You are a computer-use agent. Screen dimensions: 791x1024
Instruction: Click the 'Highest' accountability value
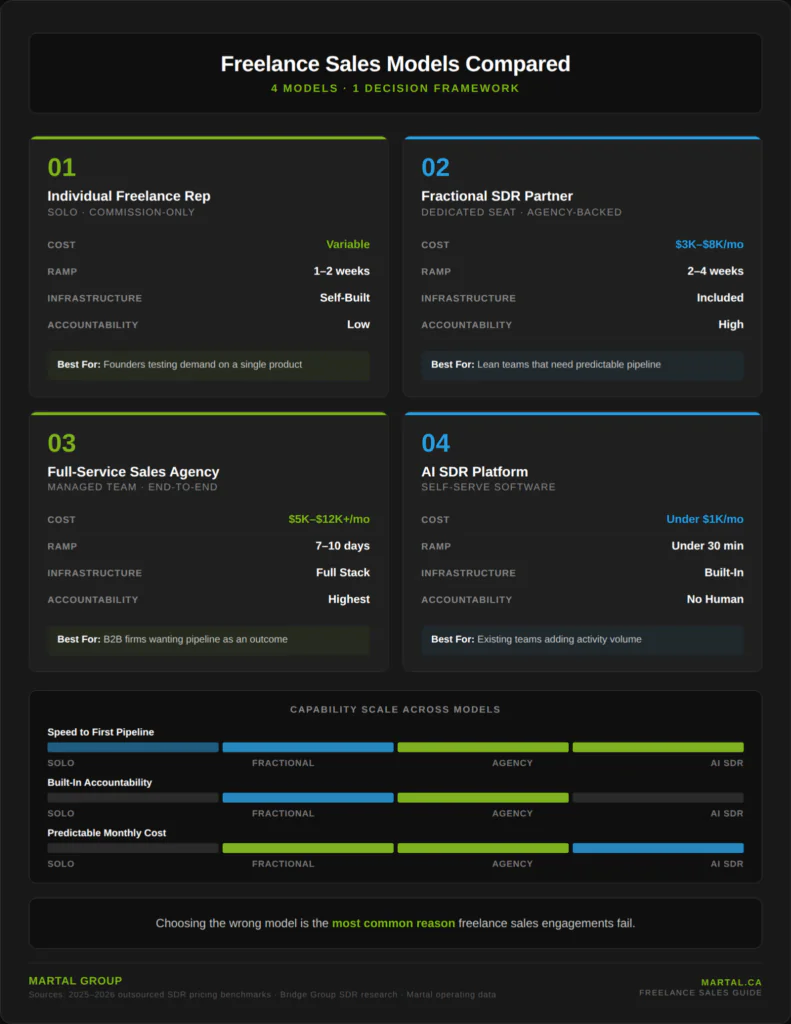tap(348, 600)
